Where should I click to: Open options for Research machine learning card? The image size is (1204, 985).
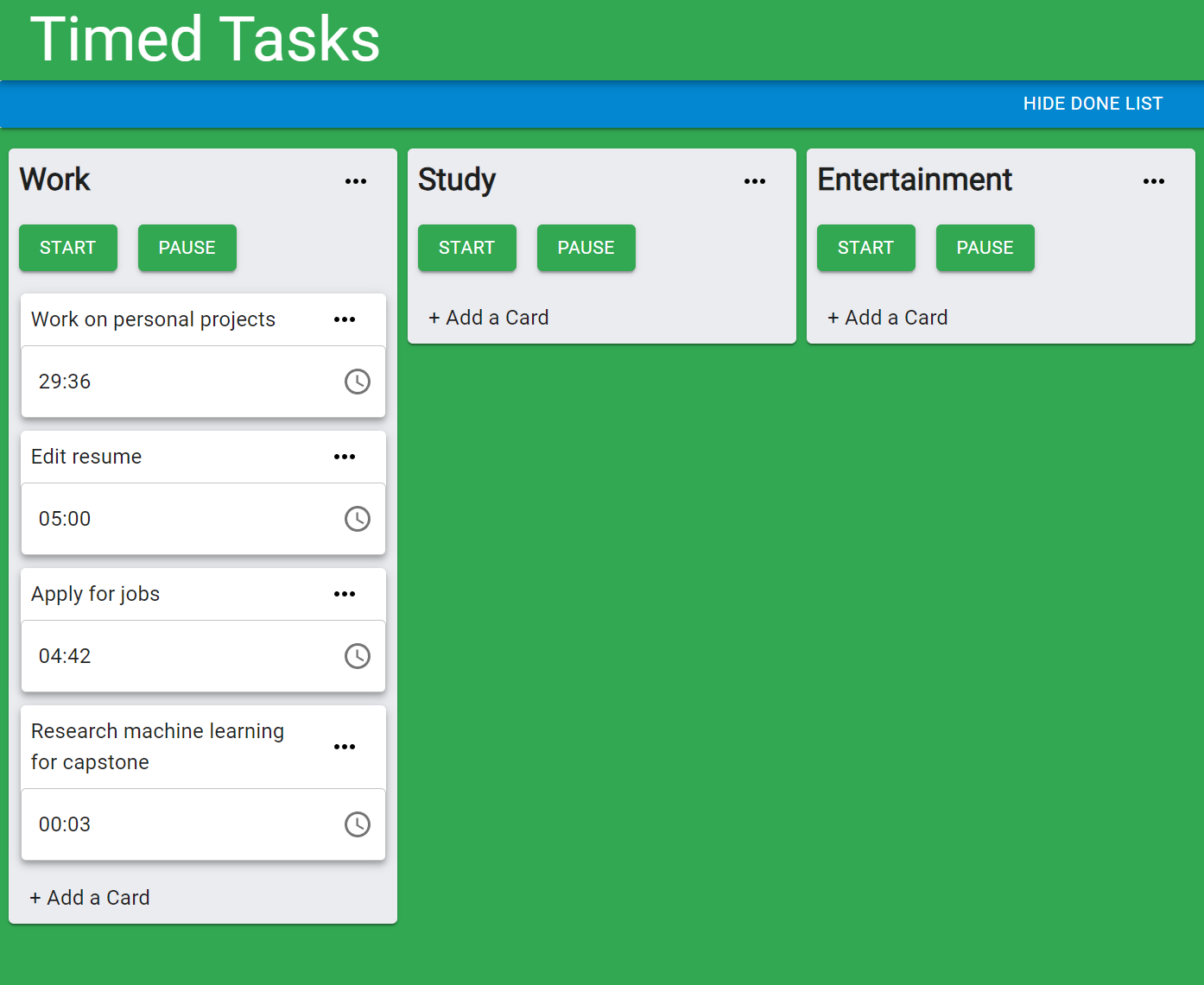[x=345, y=747]
